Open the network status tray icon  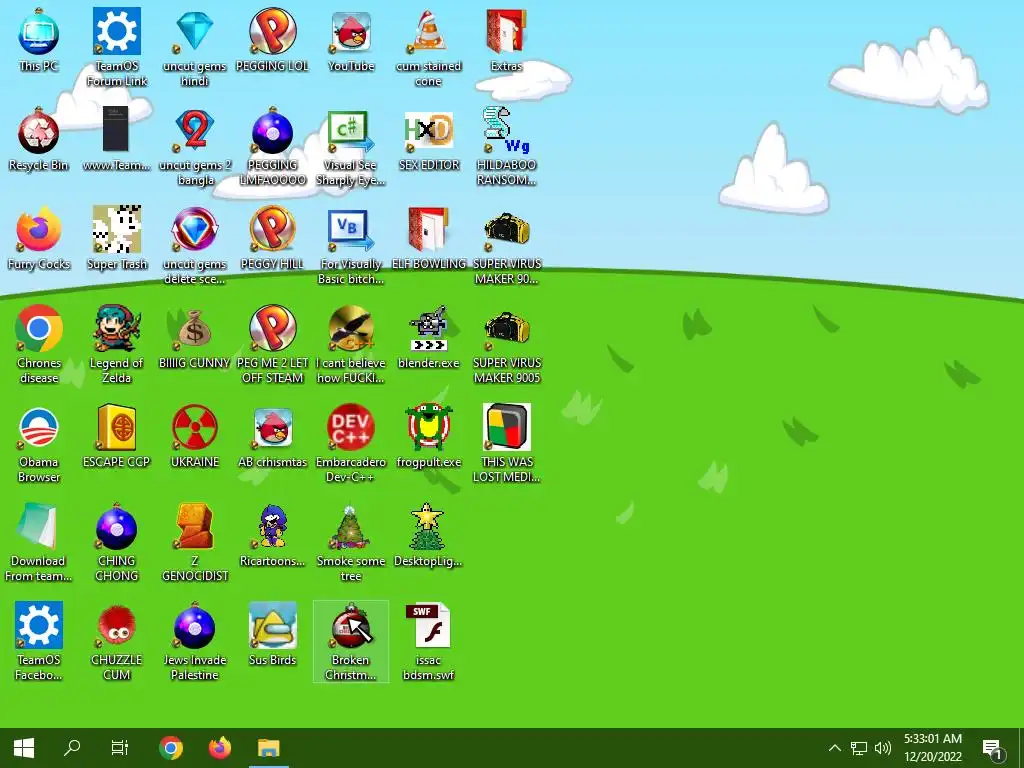[859, 748]
